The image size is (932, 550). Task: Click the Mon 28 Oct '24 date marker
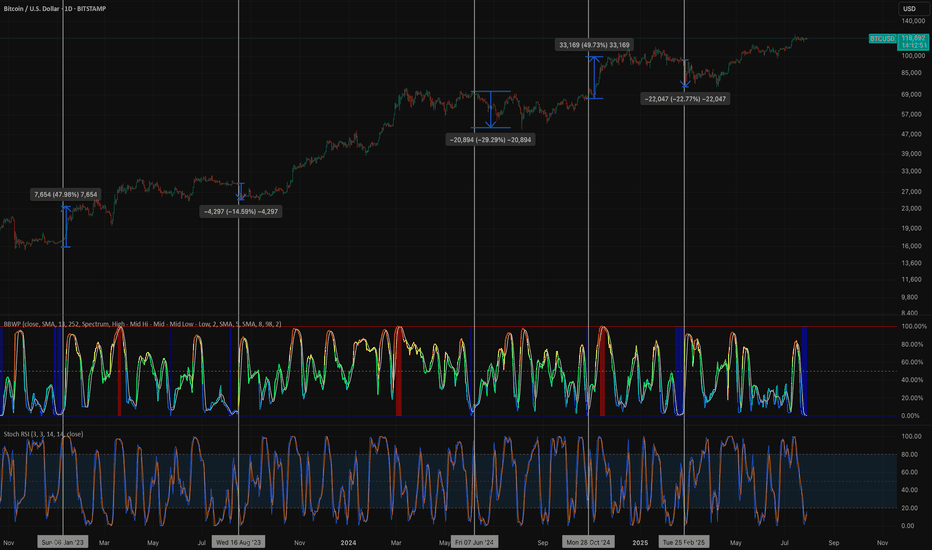click(588, 542)
